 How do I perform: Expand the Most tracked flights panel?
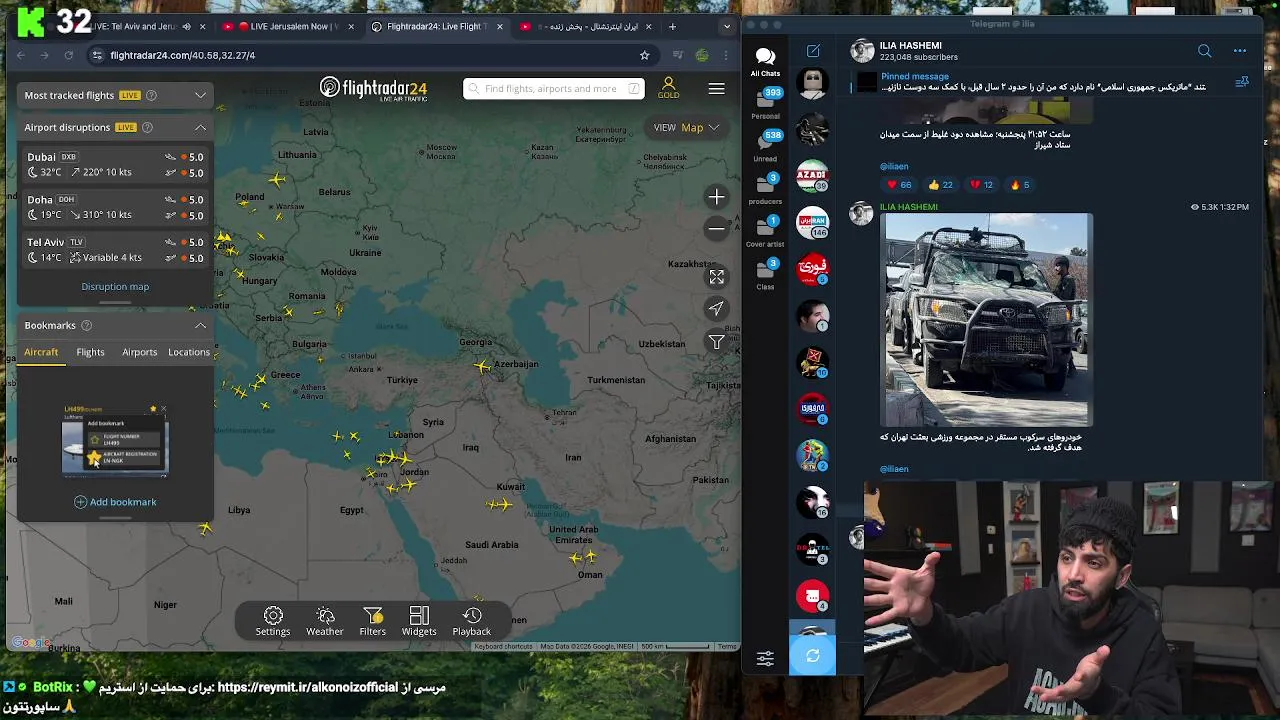(x=200, y=95)
